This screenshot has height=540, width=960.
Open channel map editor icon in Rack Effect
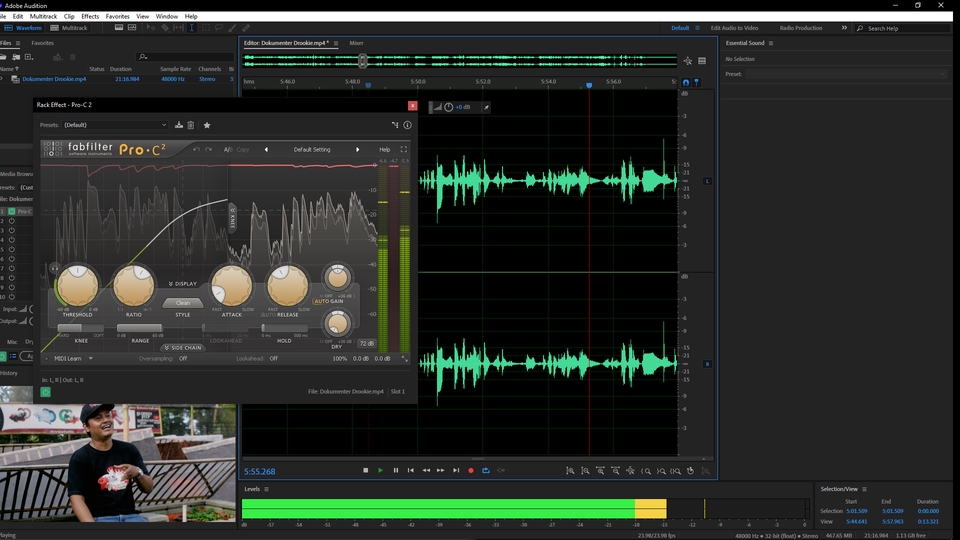point(395,125)
